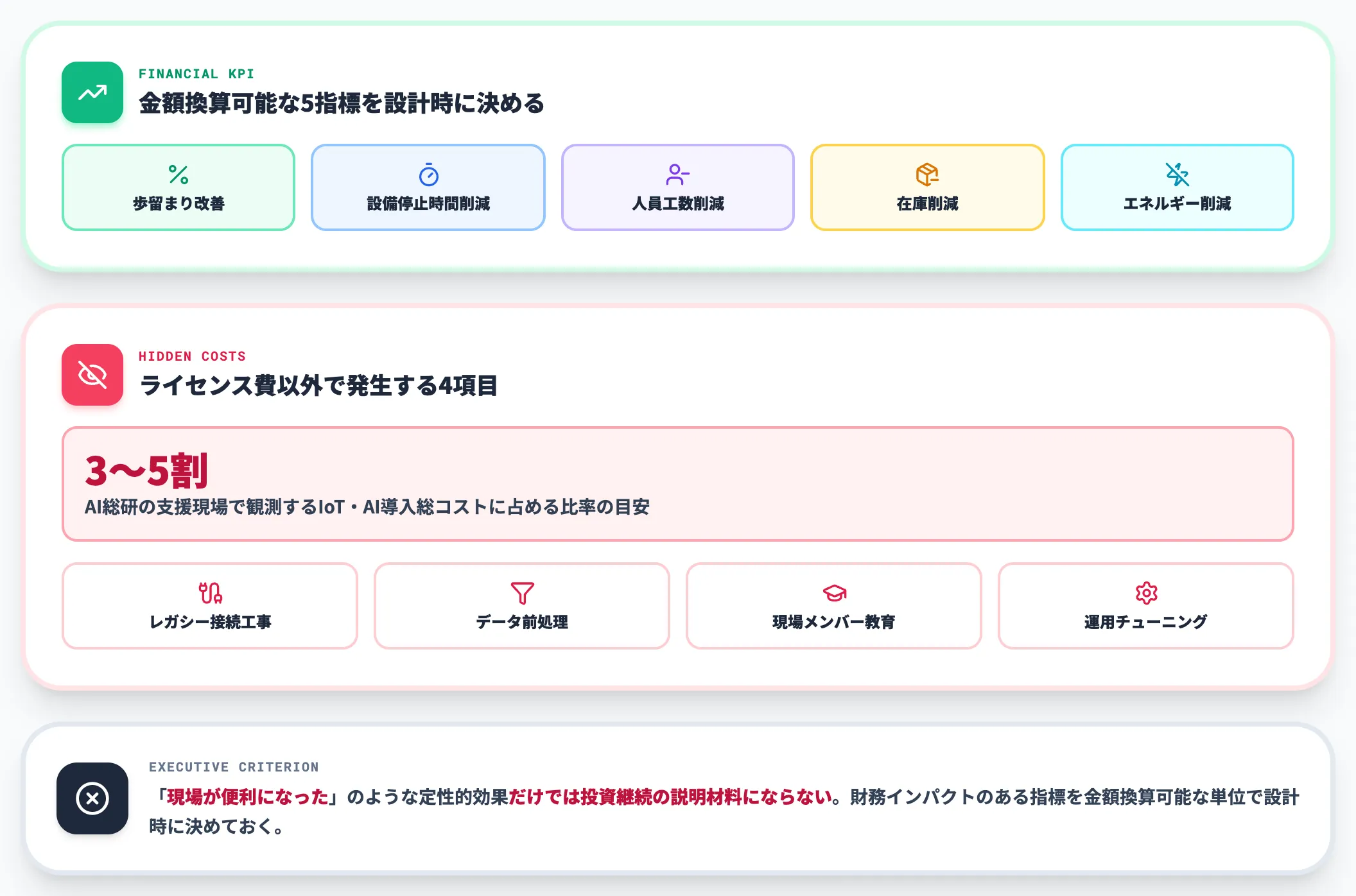Click the user-minus icon above 人員工数削減
This screenshot has width=1356, height=896.
[x=678, y=175]
